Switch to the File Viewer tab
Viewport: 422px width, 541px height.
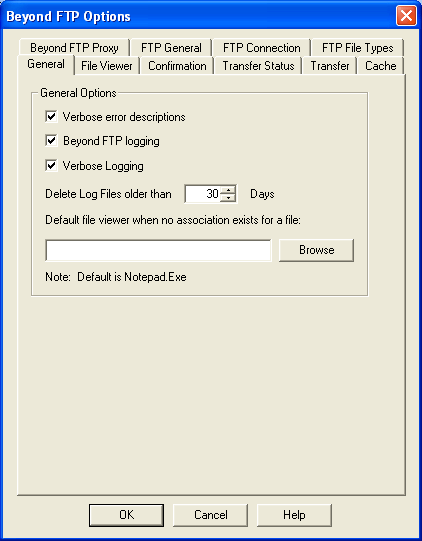[x=107, y=66]
